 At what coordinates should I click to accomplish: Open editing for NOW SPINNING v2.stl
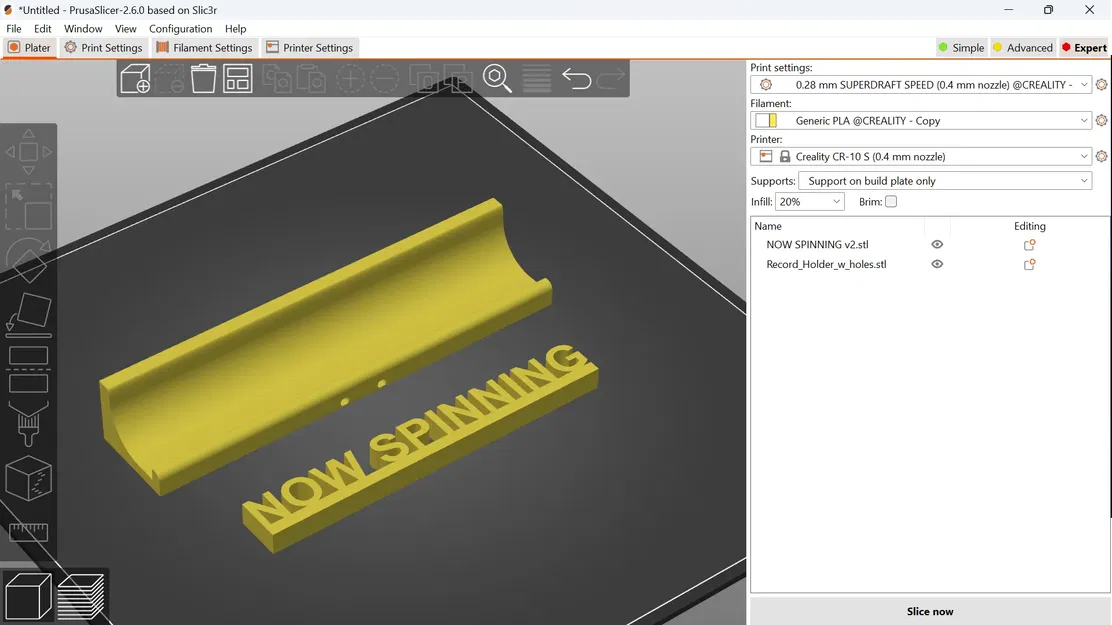coord(1029,245)
